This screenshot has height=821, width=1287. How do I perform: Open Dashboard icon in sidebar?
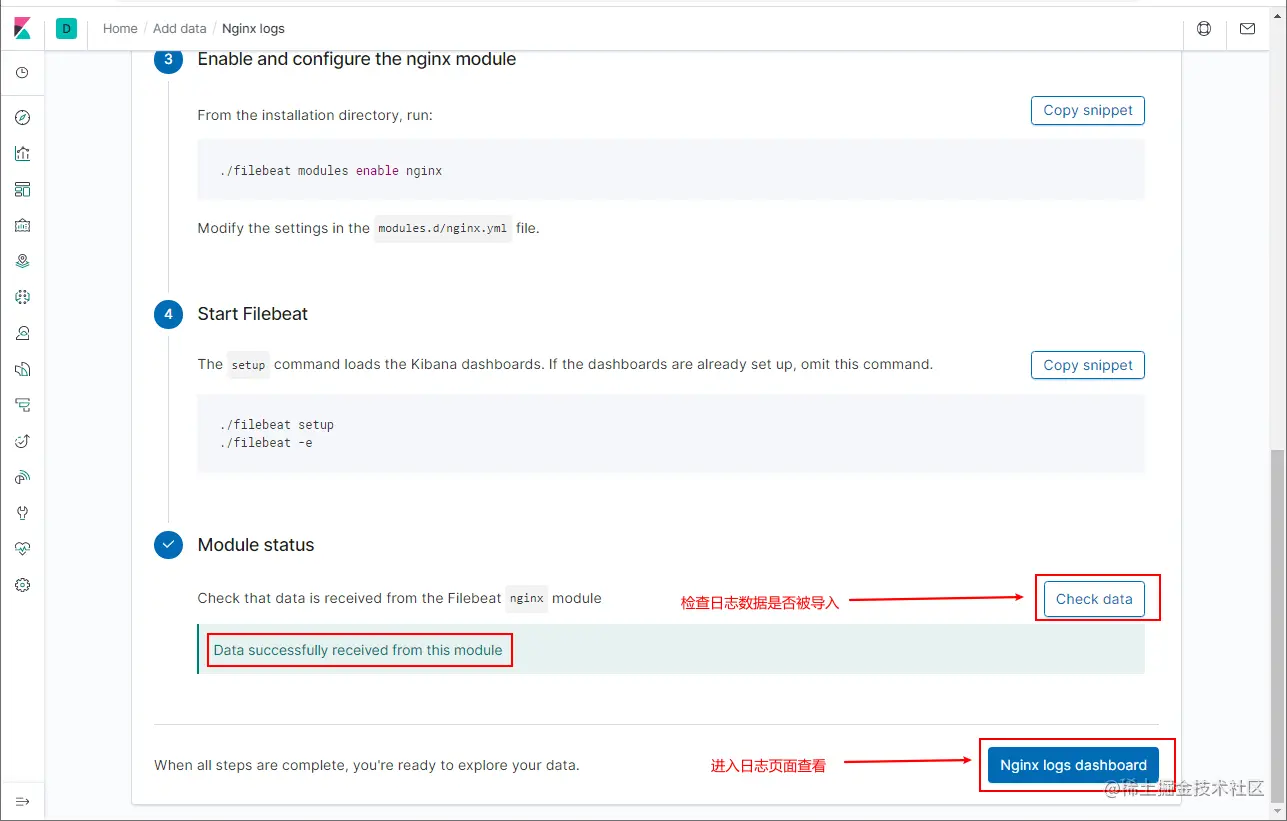(22, 189)
